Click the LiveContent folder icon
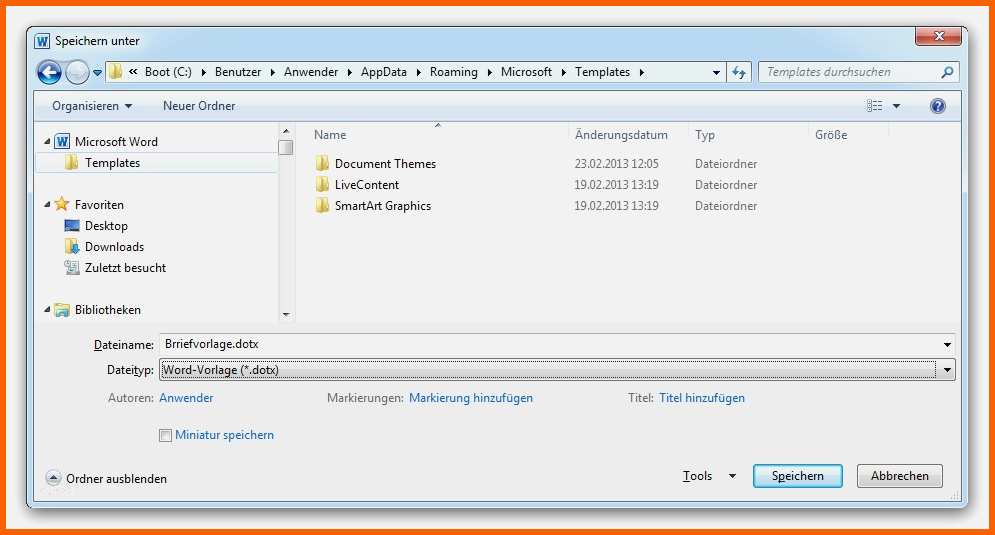 click(x=322, y=185)
